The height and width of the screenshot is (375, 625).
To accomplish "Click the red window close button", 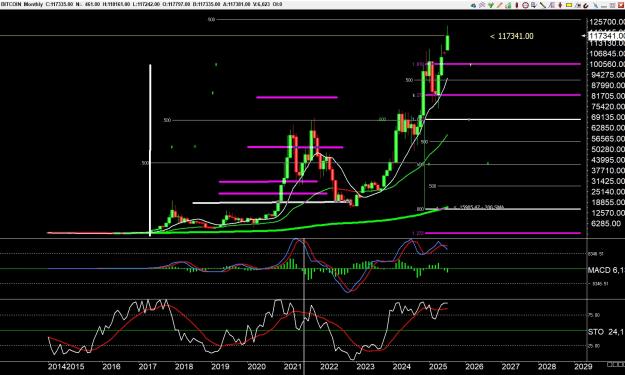I will click(x=621, y=5).
